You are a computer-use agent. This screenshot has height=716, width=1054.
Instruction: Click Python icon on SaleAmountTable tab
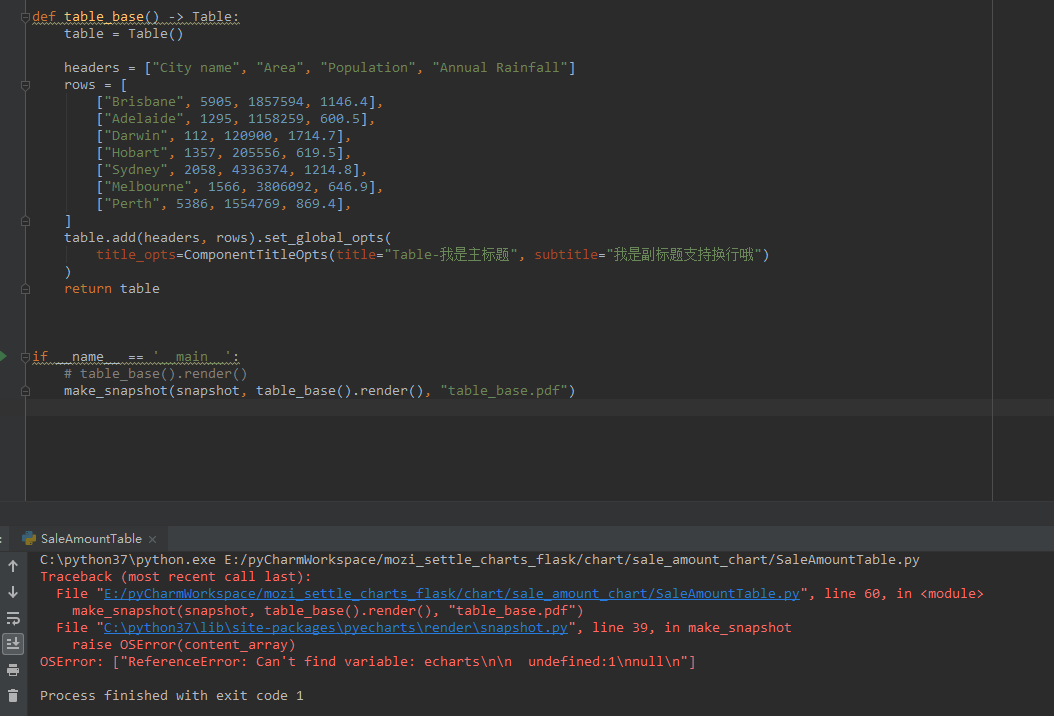tap(29, 539)
